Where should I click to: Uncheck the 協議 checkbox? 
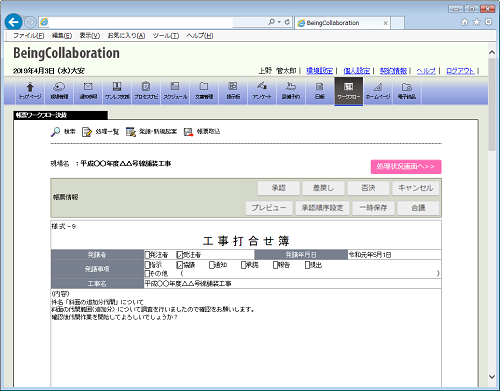tap(180, 265)
